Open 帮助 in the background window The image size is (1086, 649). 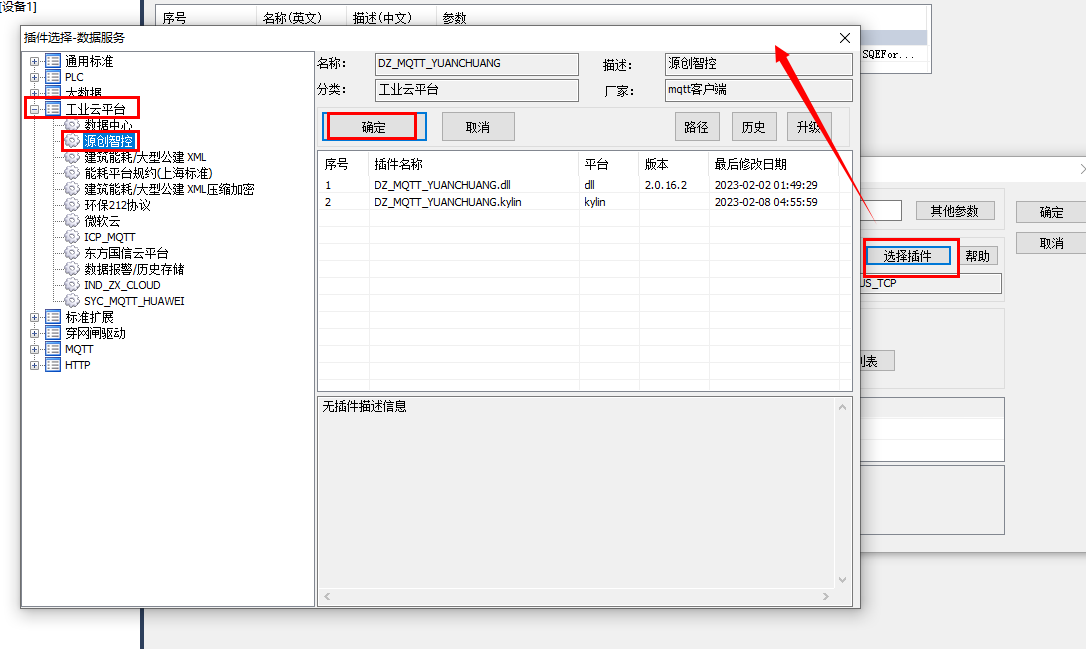(978, 256)
